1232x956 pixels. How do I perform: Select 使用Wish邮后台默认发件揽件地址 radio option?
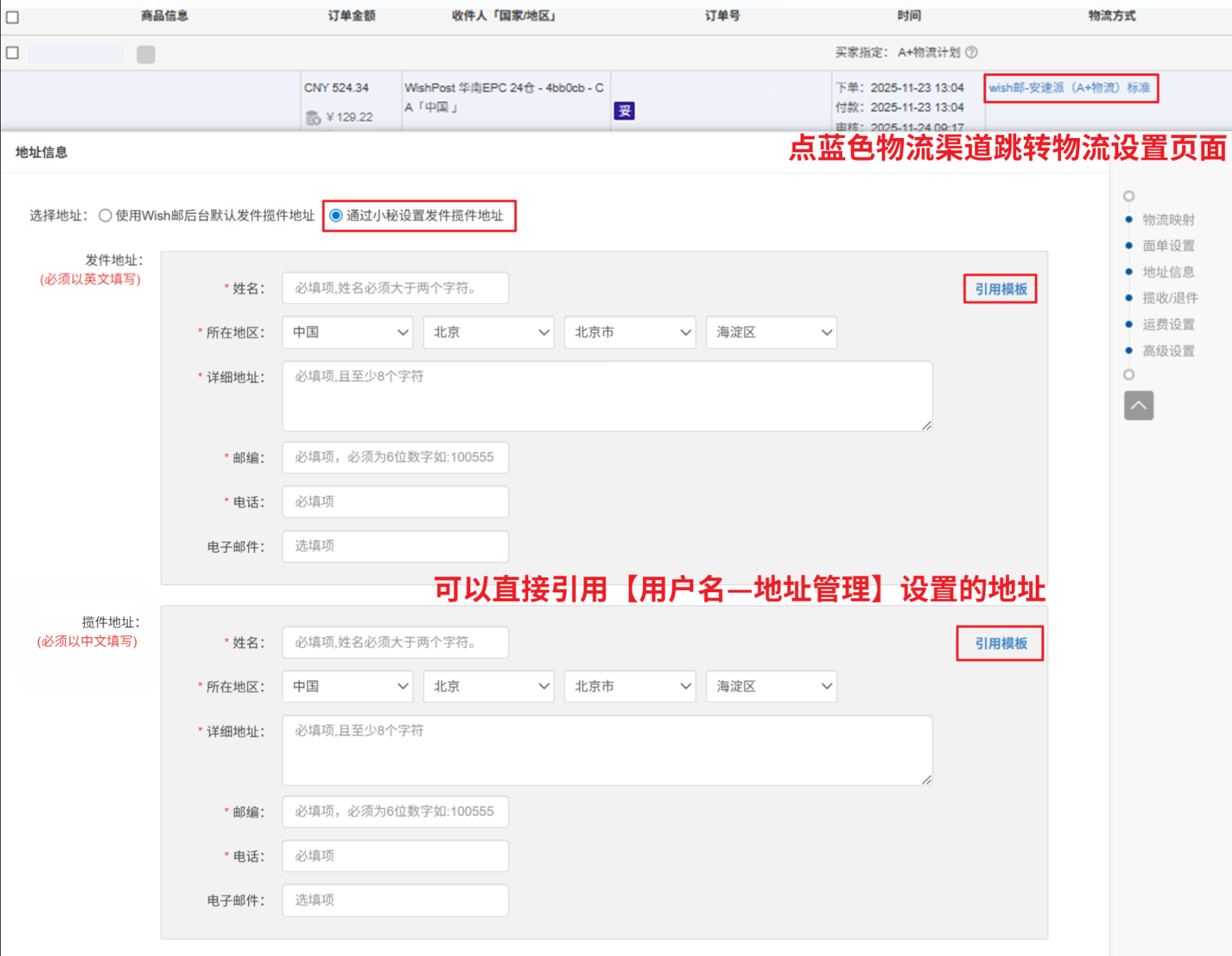[x=105, y=216]
